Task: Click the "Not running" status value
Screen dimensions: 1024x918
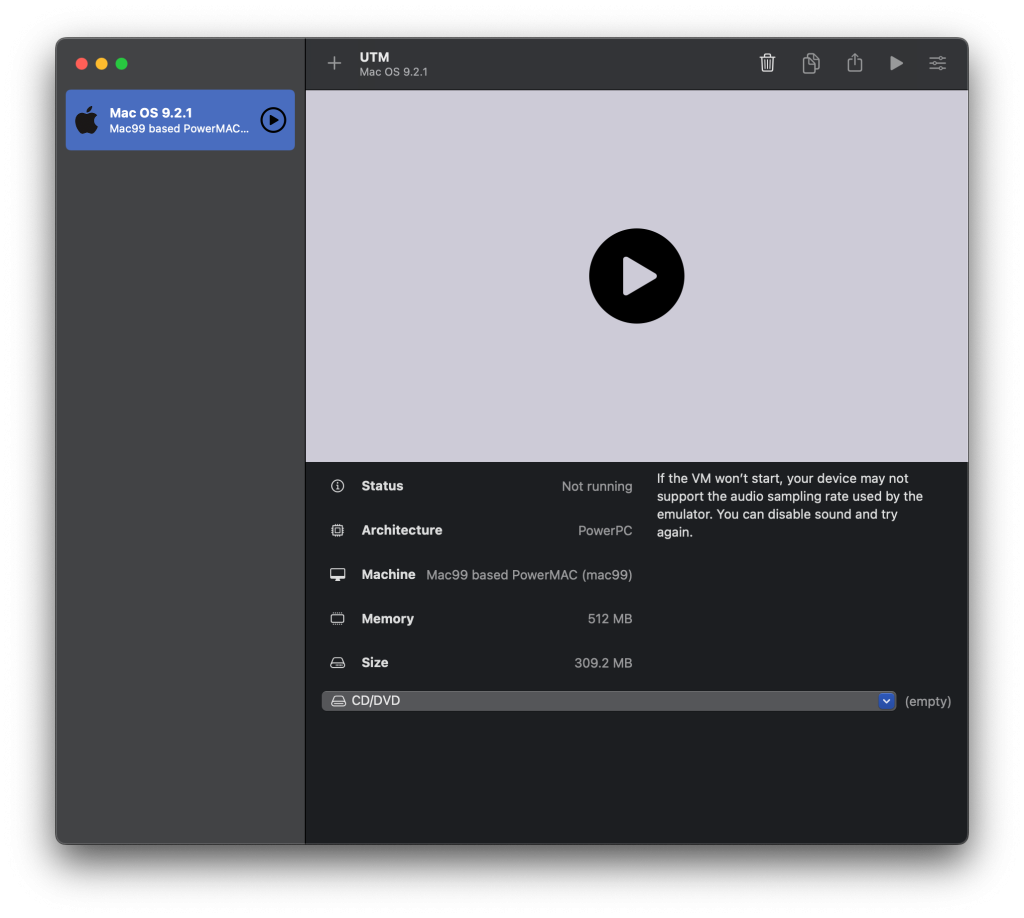Action: click(597, 486)
